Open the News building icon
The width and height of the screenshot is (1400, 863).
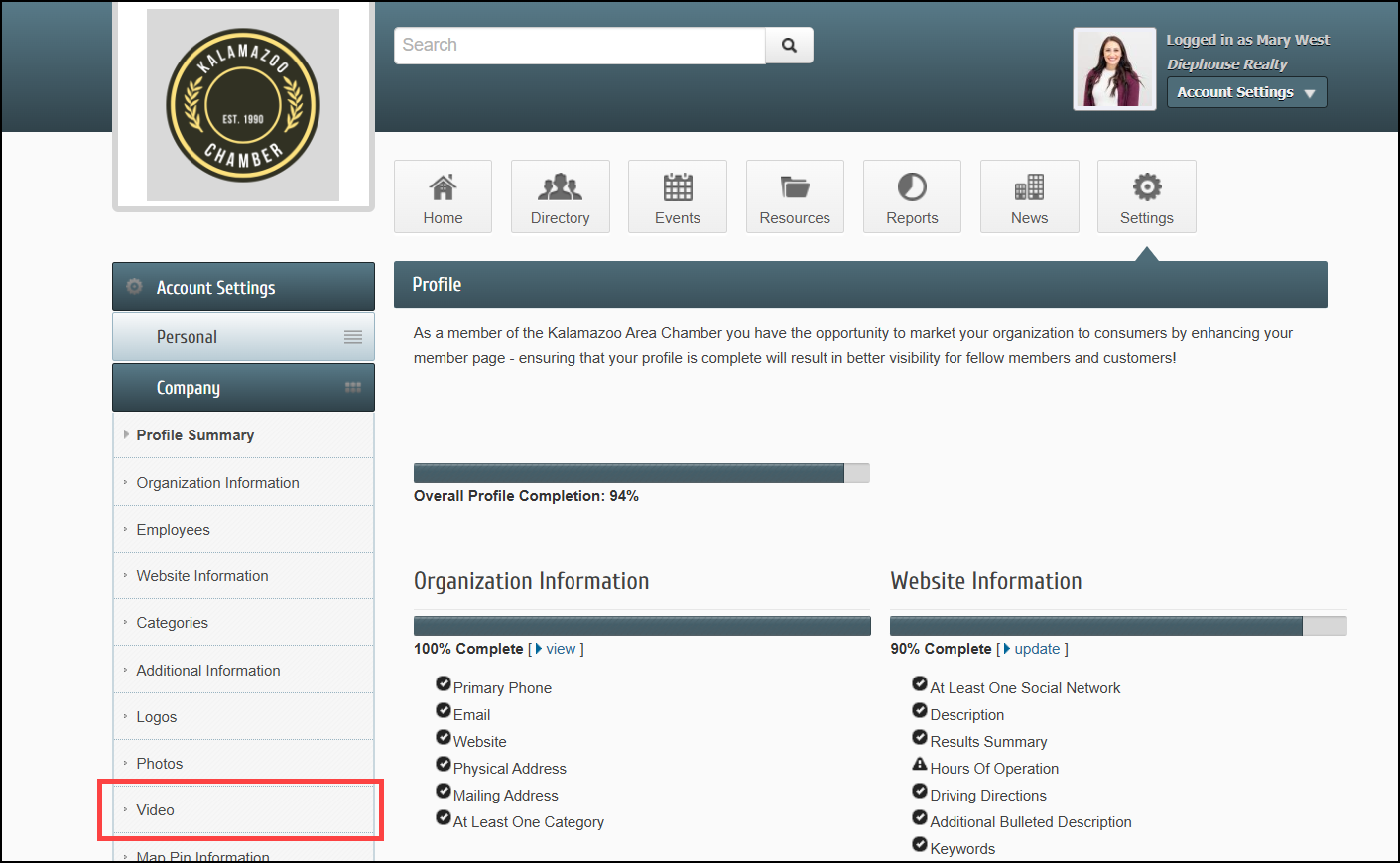pyautogui.click(x=1029, y=187)
